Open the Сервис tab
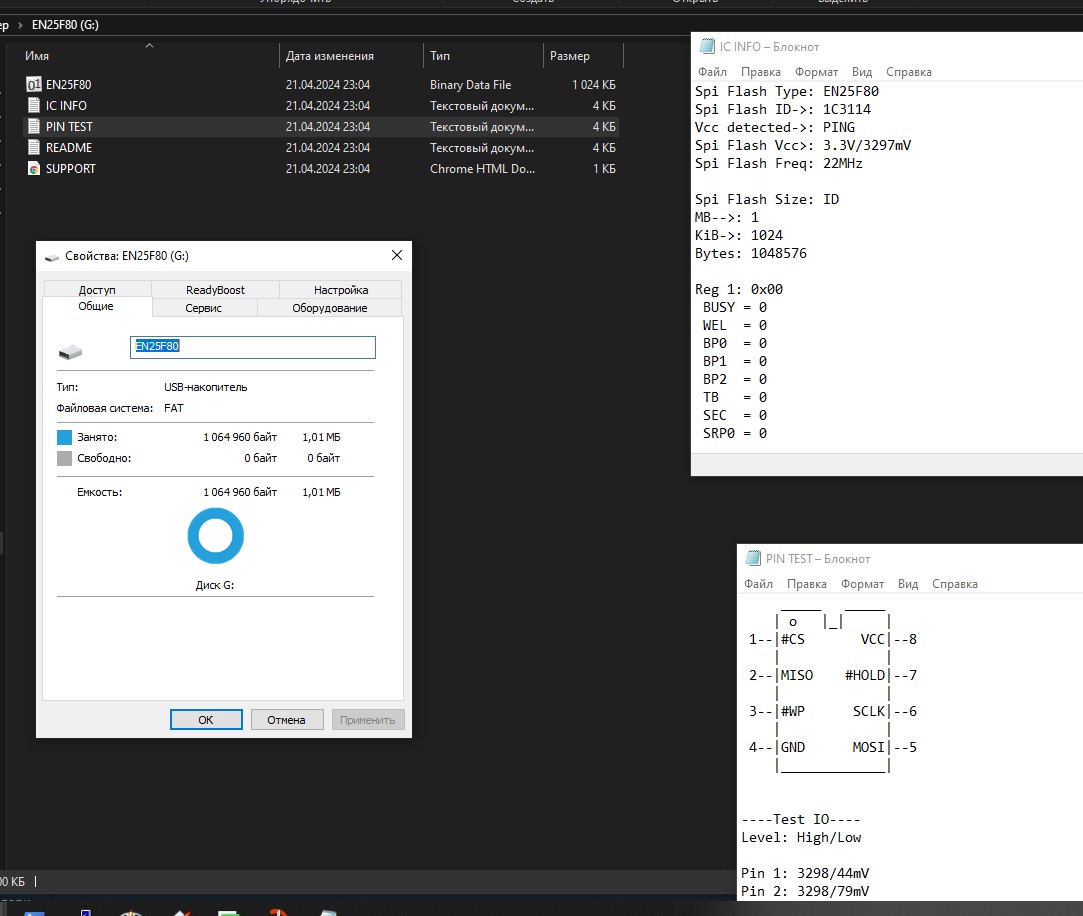Screen dimensions: 1083x916 coord(204,307)
